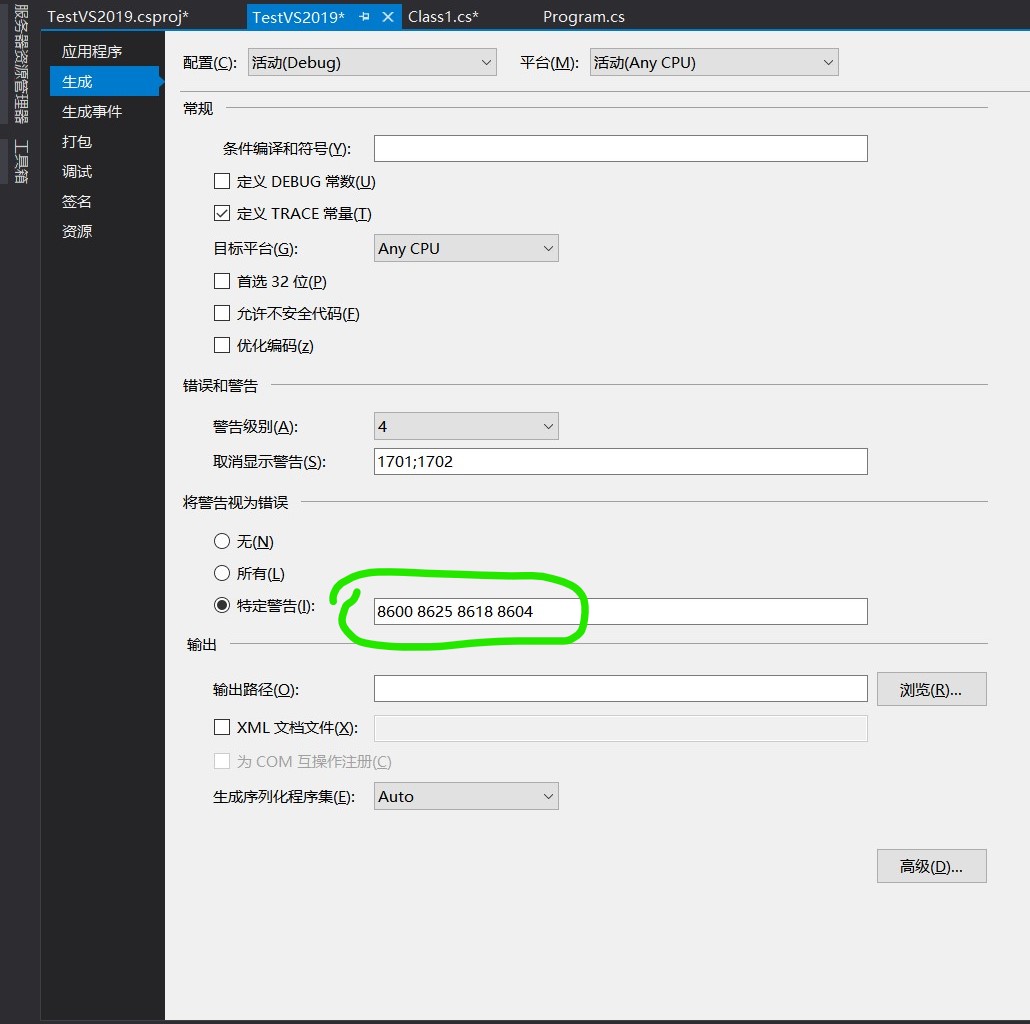Go to the 生成事件 settings page
Screen dimensions: 1030x1024
coord(92,111)
